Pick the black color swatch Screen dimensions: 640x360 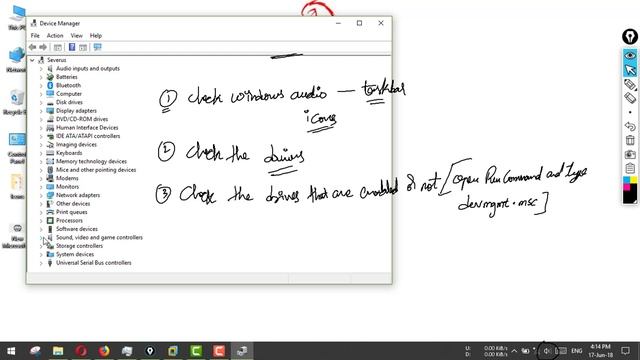(630, 197)
